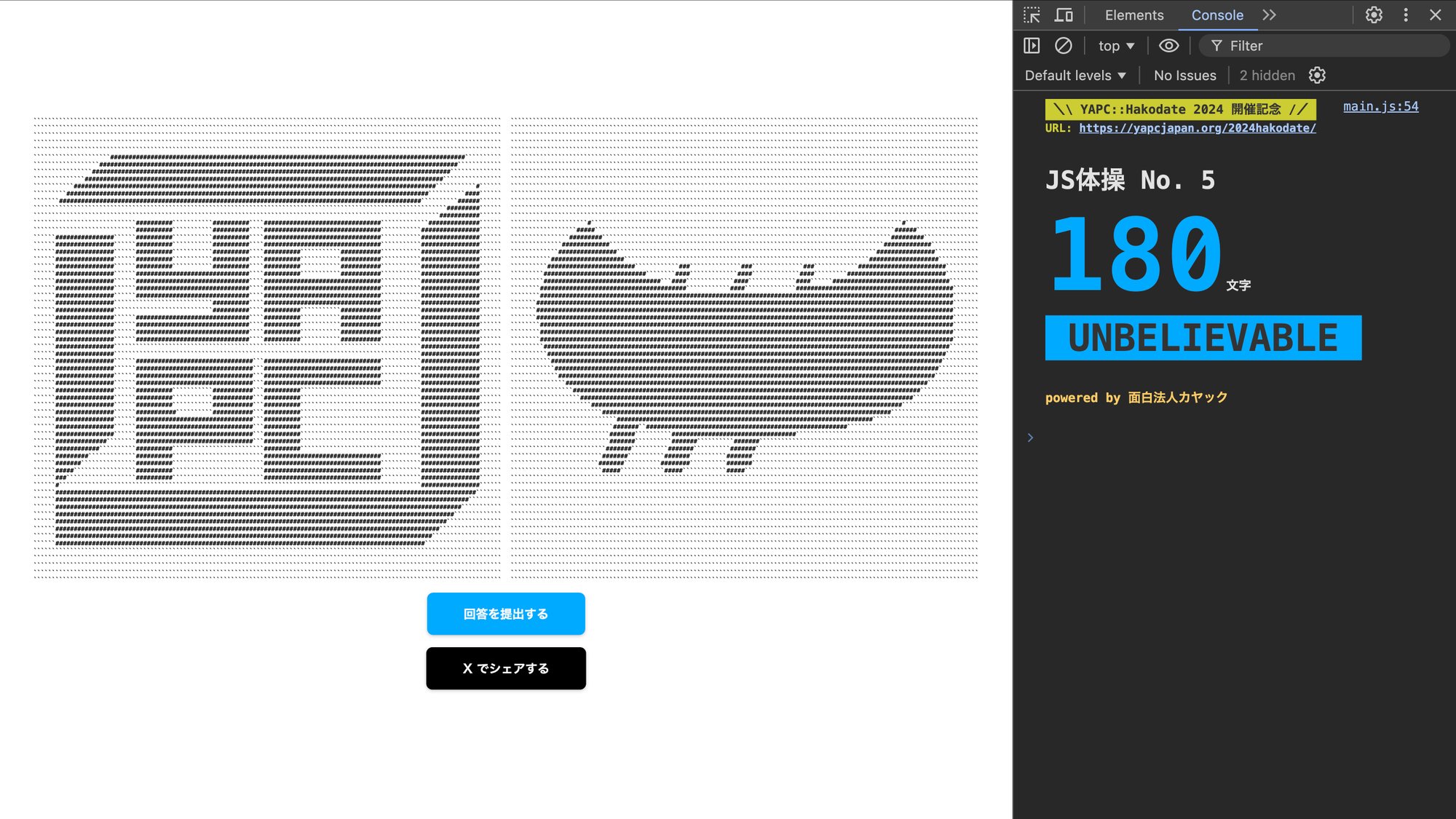Open the DevTools settings gear icon
This screenshot has width=1456, height=819.
coord(1374,15)
